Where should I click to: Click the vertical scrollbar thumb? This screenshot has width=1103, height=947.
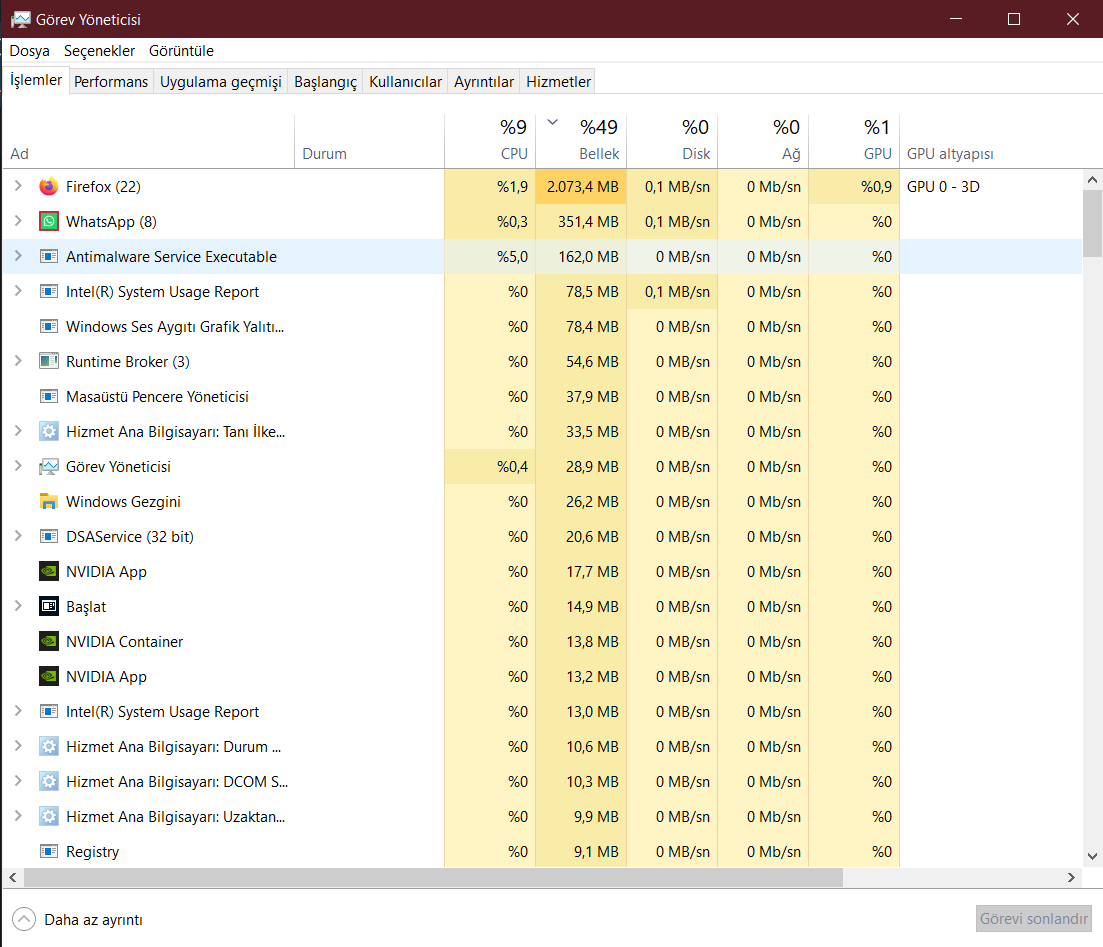pos(1092,224)
